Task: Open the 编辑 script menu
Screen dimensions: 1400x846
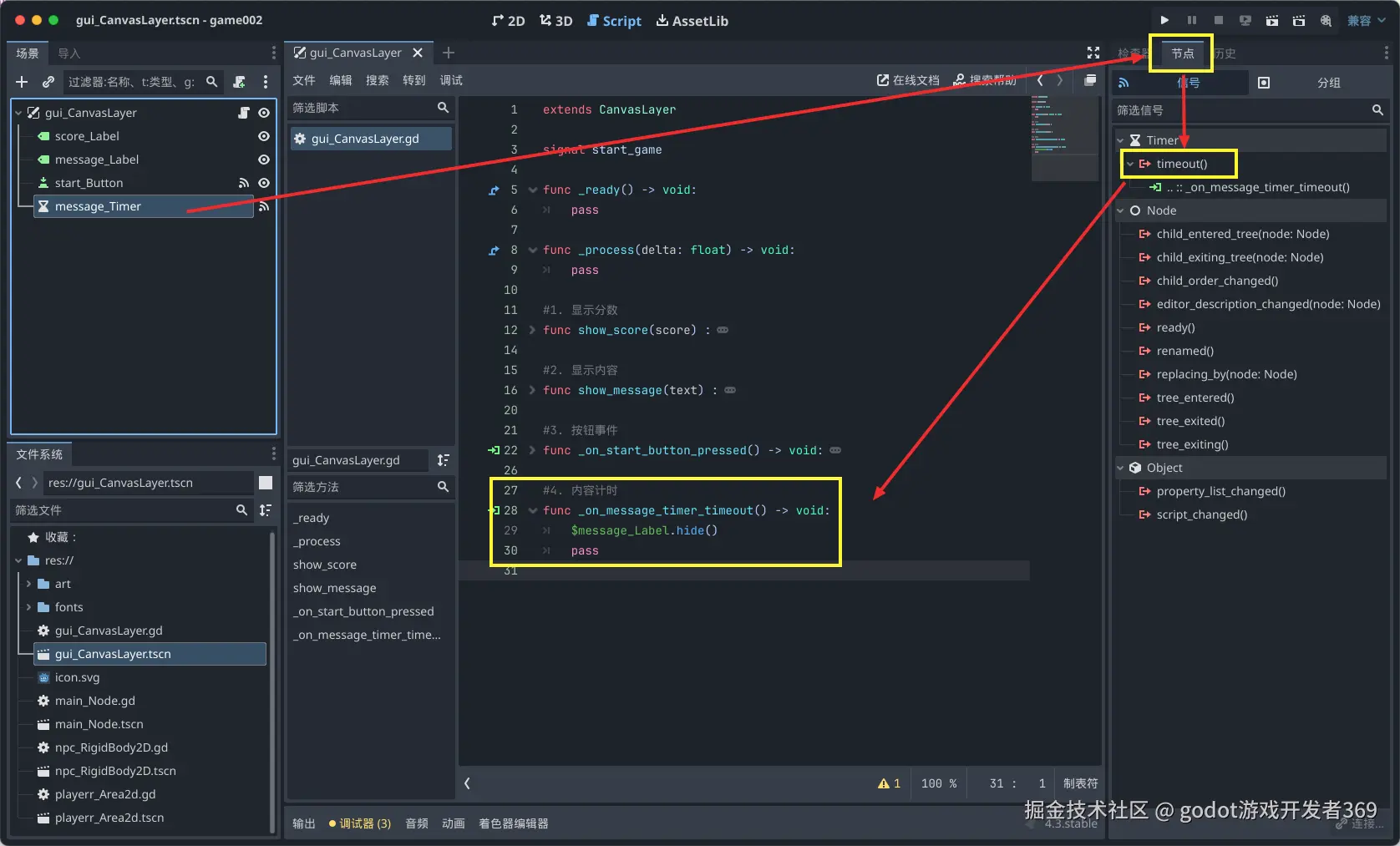Action: pos(341,80)
